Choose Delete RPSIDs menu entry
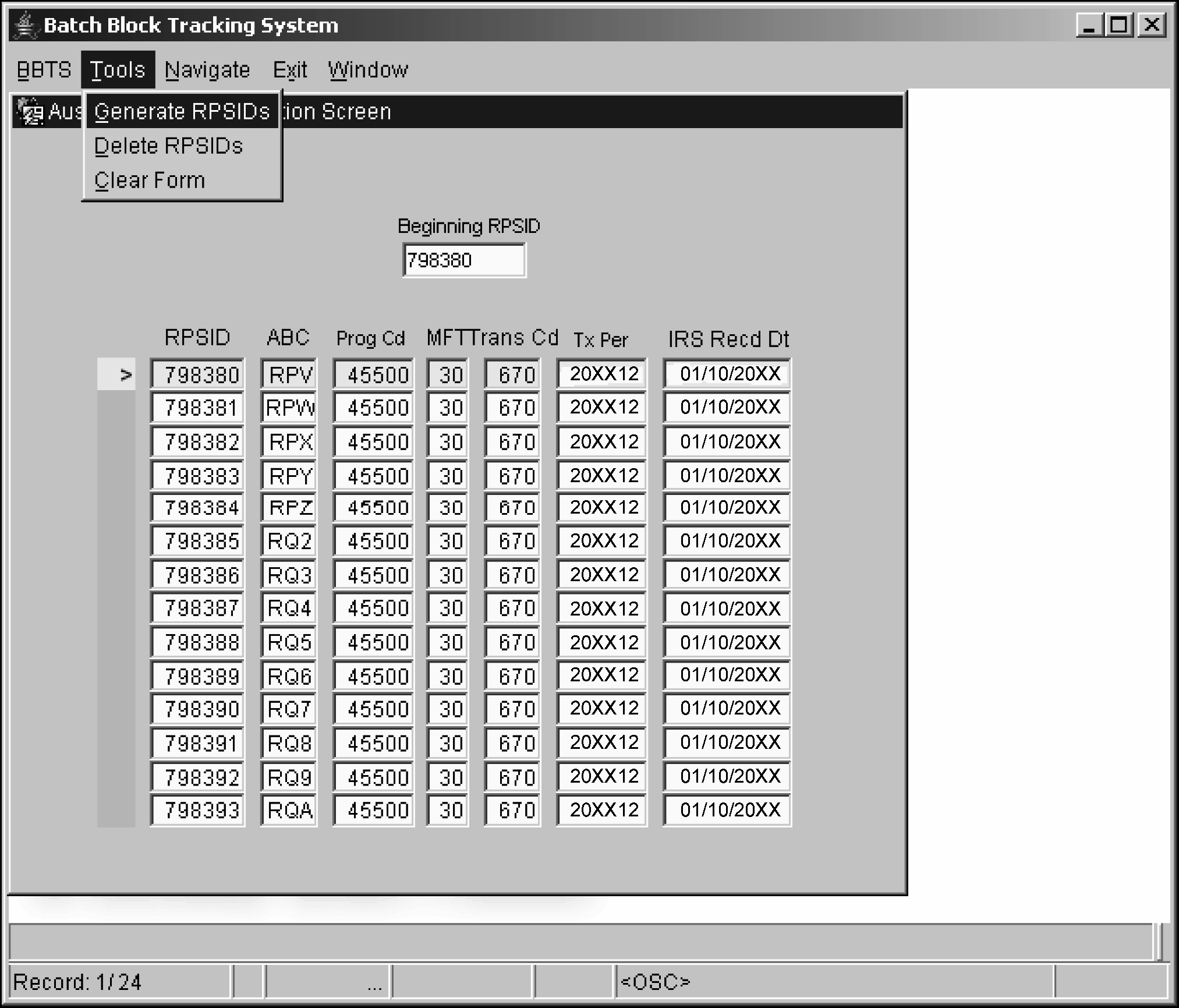This screenshot has width=1179, height=1008. point(168,146)
